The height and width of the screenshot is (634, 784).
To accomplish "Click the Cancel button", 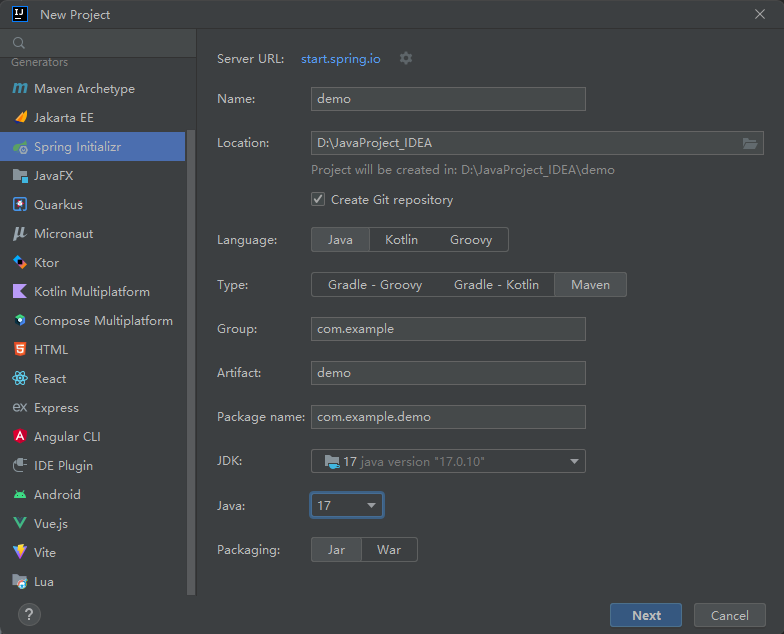I will pyautogui.click(x=730, y=615).
